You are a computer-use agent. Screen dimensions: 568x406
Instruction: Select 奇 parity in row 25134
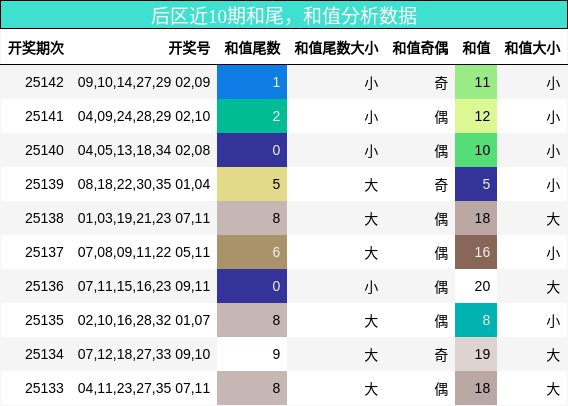point(441,355)
